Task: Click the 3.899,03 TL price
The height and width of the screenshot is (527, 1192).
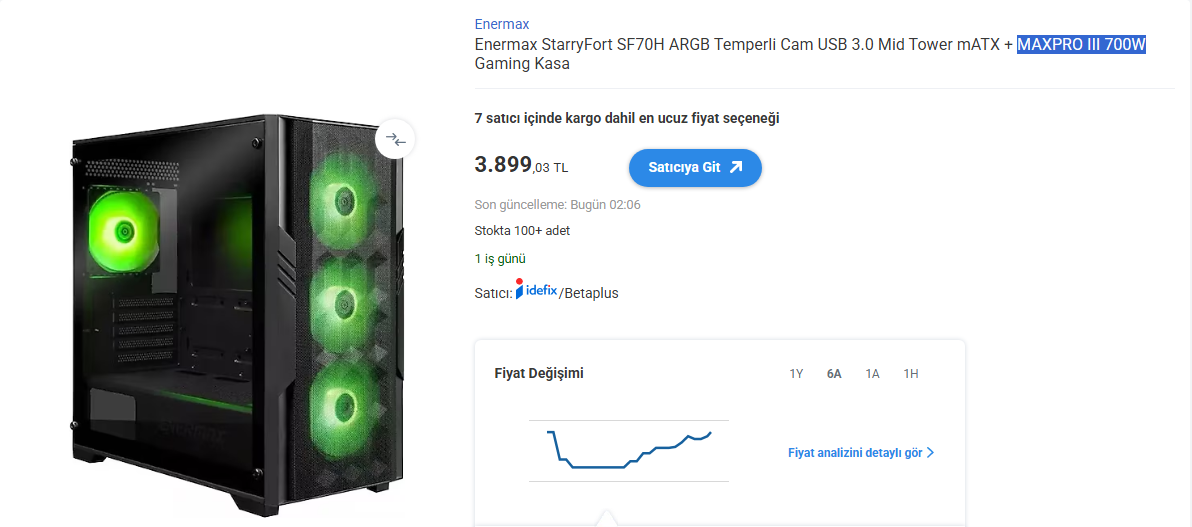Action: 520,166
